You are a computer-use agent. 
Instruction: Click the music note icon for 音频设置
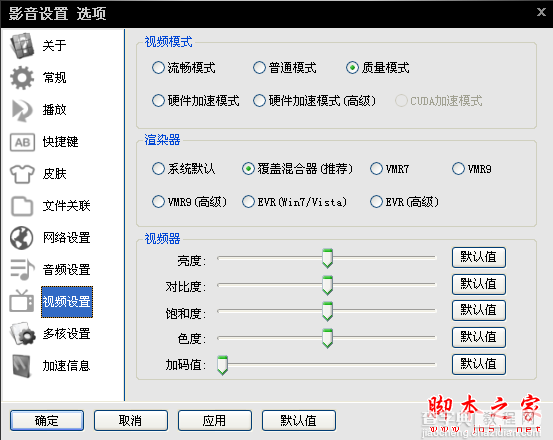click(22, 270)
